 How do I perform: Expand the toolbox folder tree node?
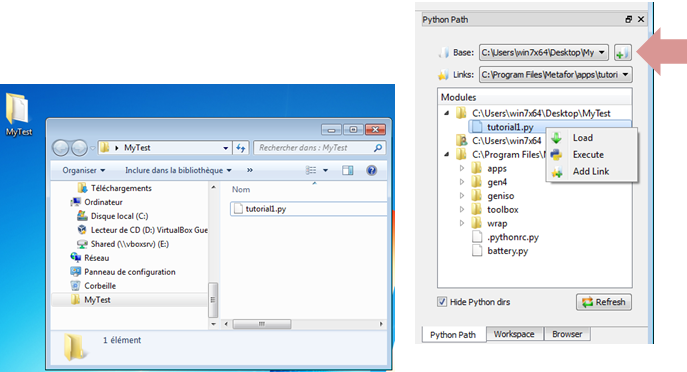[x=462, y=209]
